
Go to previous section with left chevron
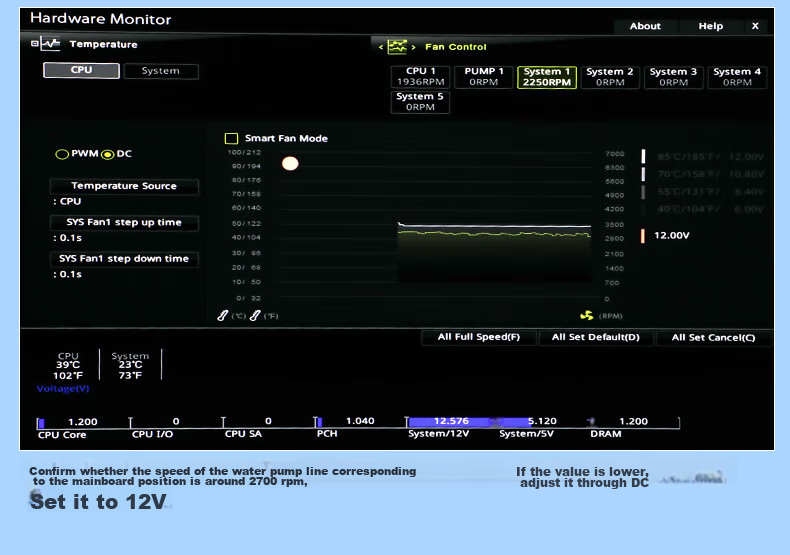[x=381, y=47]
